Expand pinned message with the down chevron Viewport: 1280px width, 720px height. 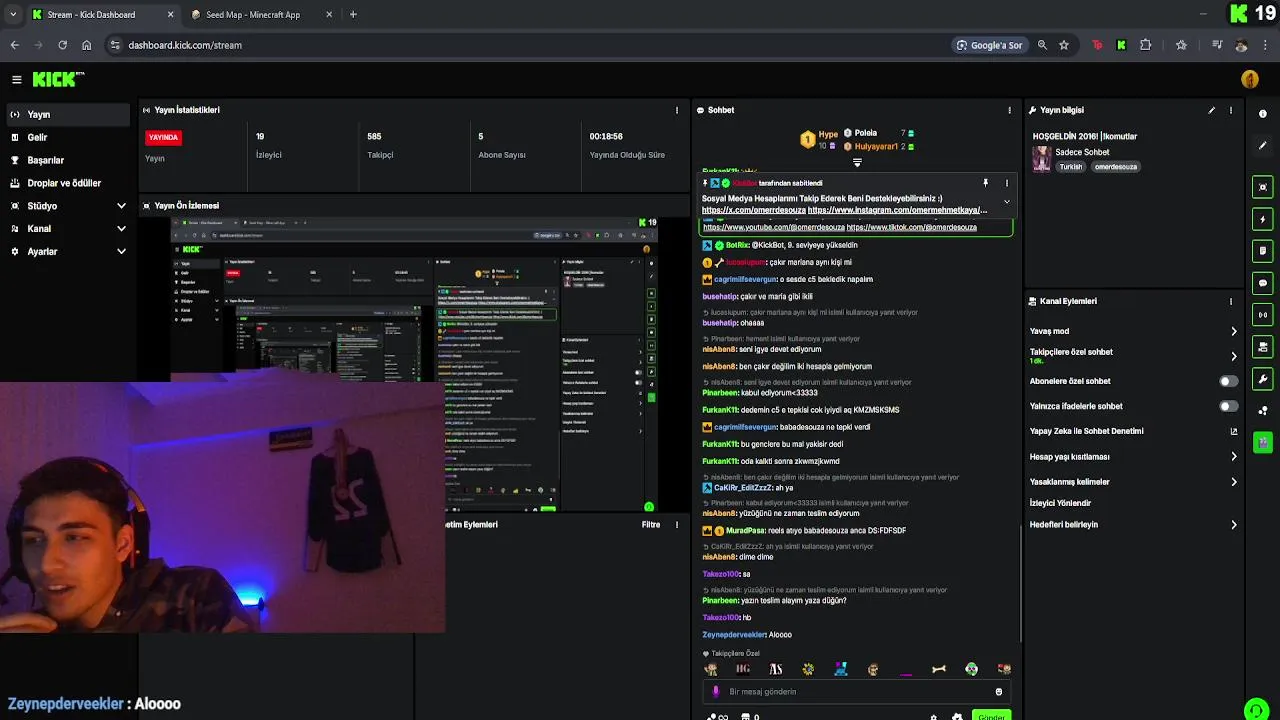coord(1007,202)
